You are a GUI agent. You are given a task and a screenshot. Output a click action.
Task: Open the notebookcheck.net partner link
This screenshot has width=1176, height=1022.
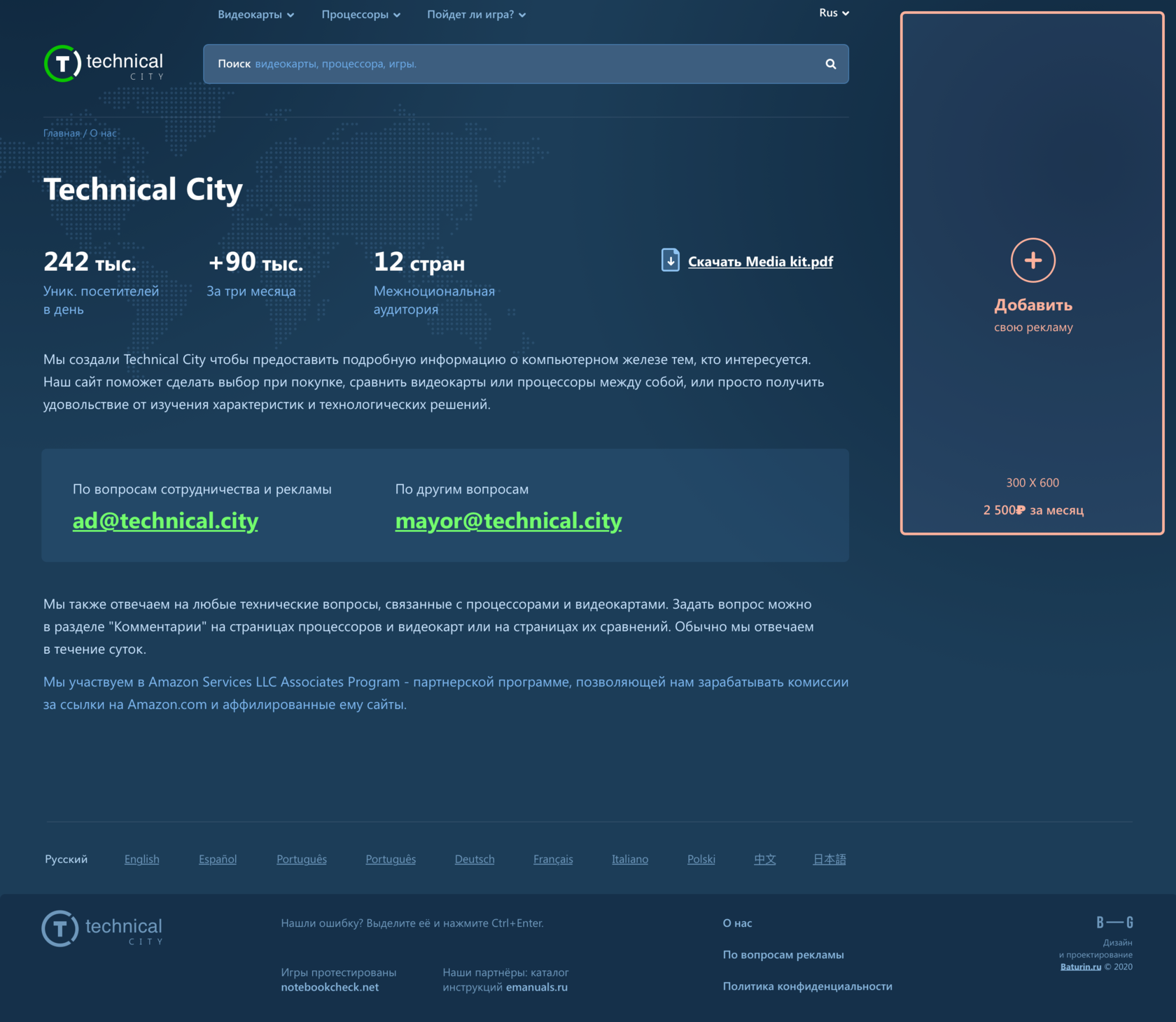[330, 987]
